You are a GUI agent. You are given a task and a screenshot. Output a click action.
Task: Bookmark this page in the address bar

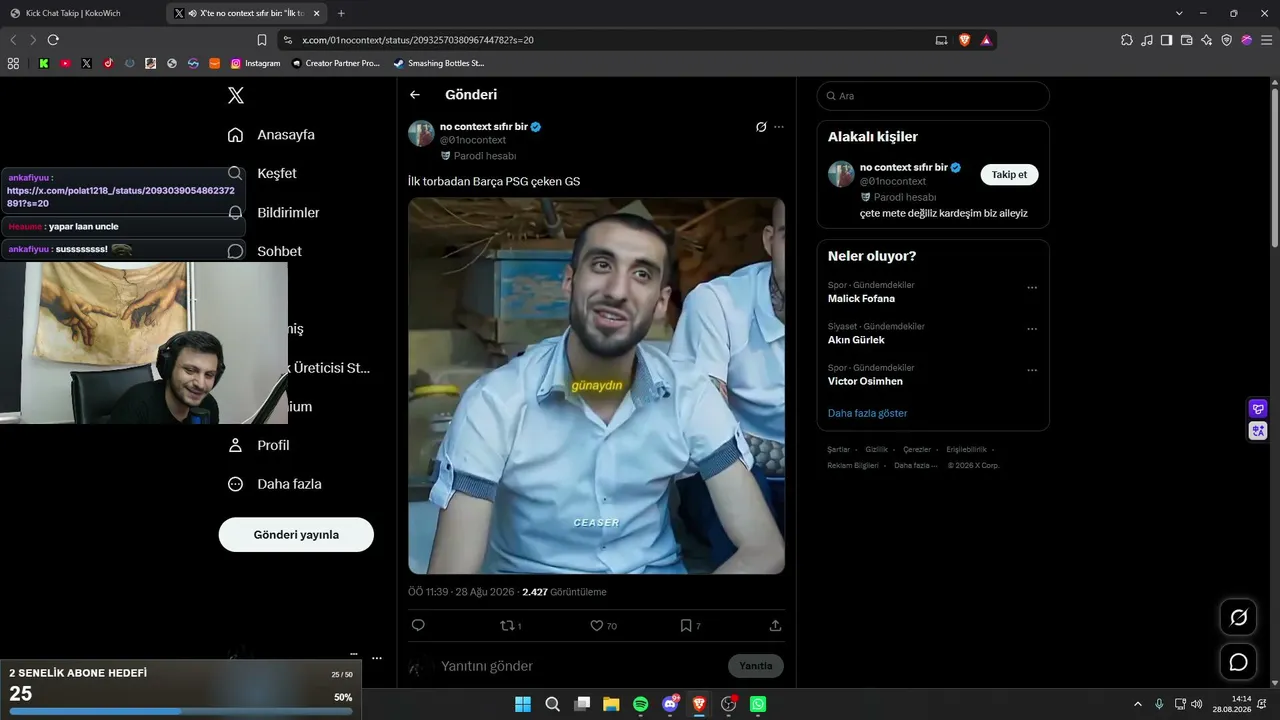[x=262, y=40]
